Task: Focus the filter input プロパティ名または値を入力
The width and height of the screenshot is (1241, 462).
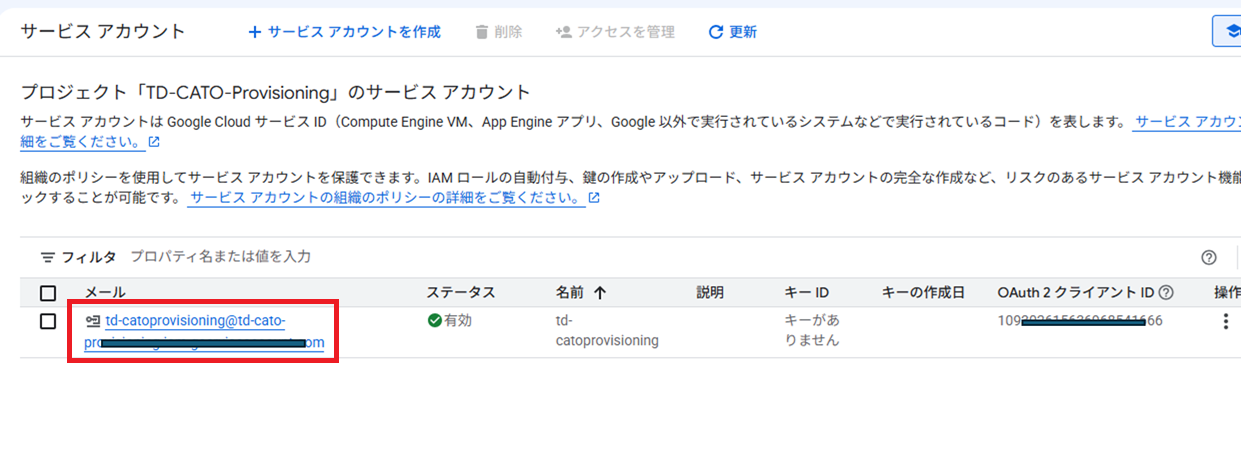Action: coord(221,257)
